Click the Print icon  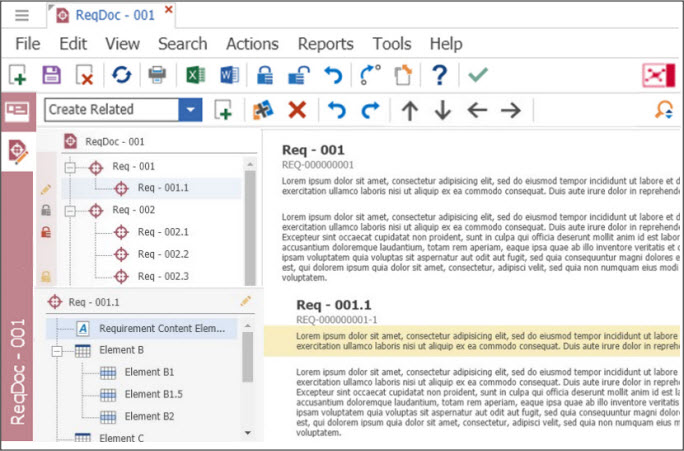pos(157,75)
